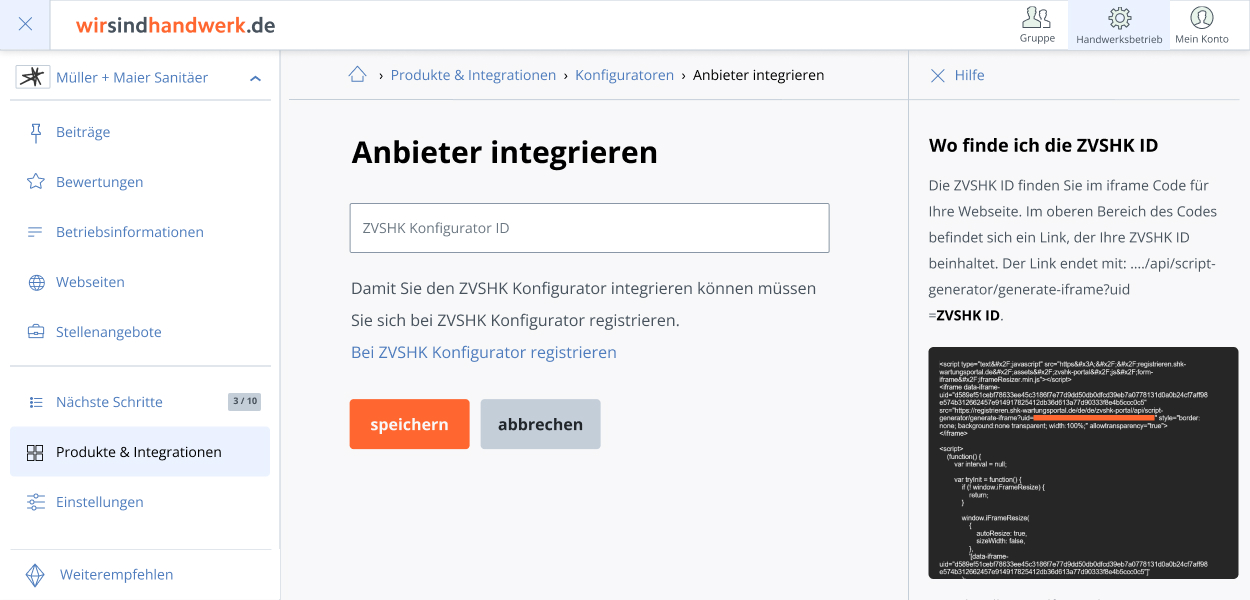Click the Anbieter integrieren breadcrumb text
This screenshot has height=600, width=1250.
pyautogui.click(x=759, y=75)
